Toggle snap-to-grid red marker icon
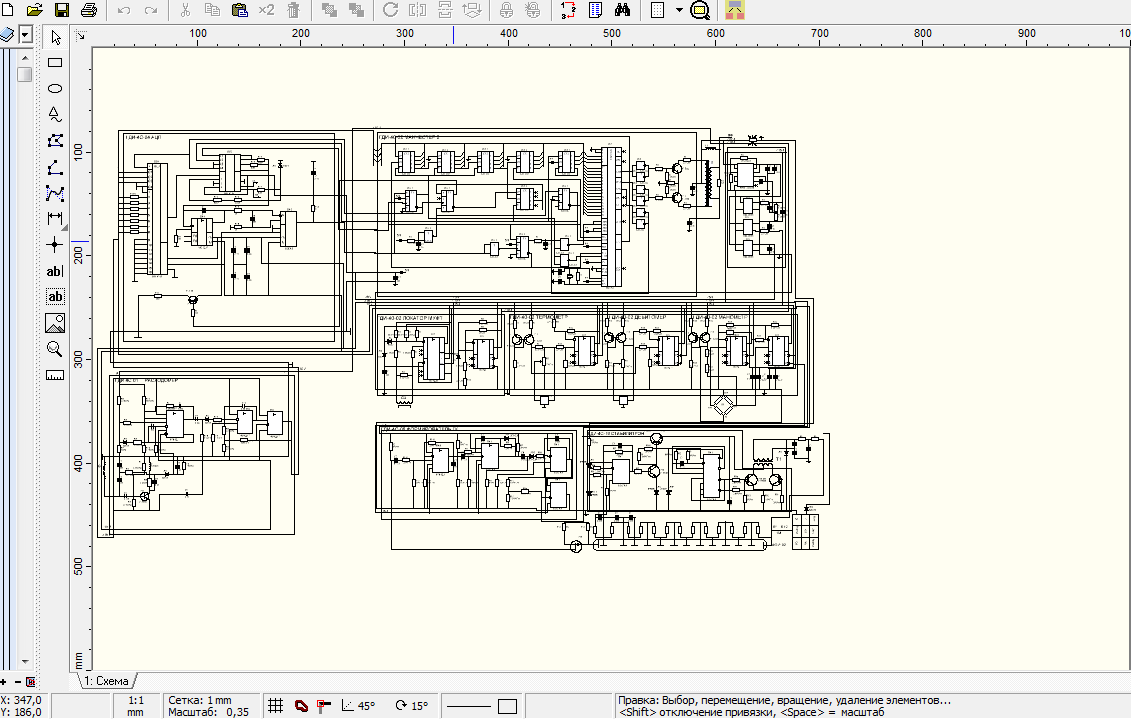 pos(324,706)
